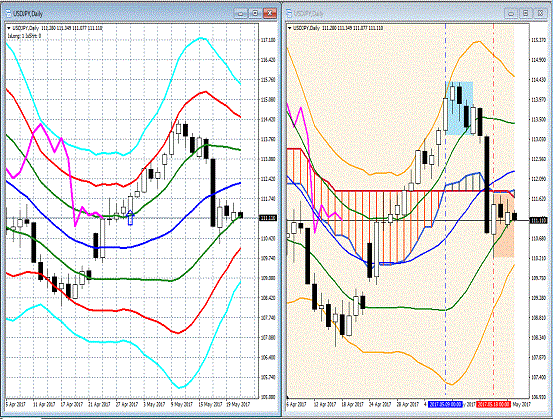Close the right USDJPY Daily chart window

[540, 13]
